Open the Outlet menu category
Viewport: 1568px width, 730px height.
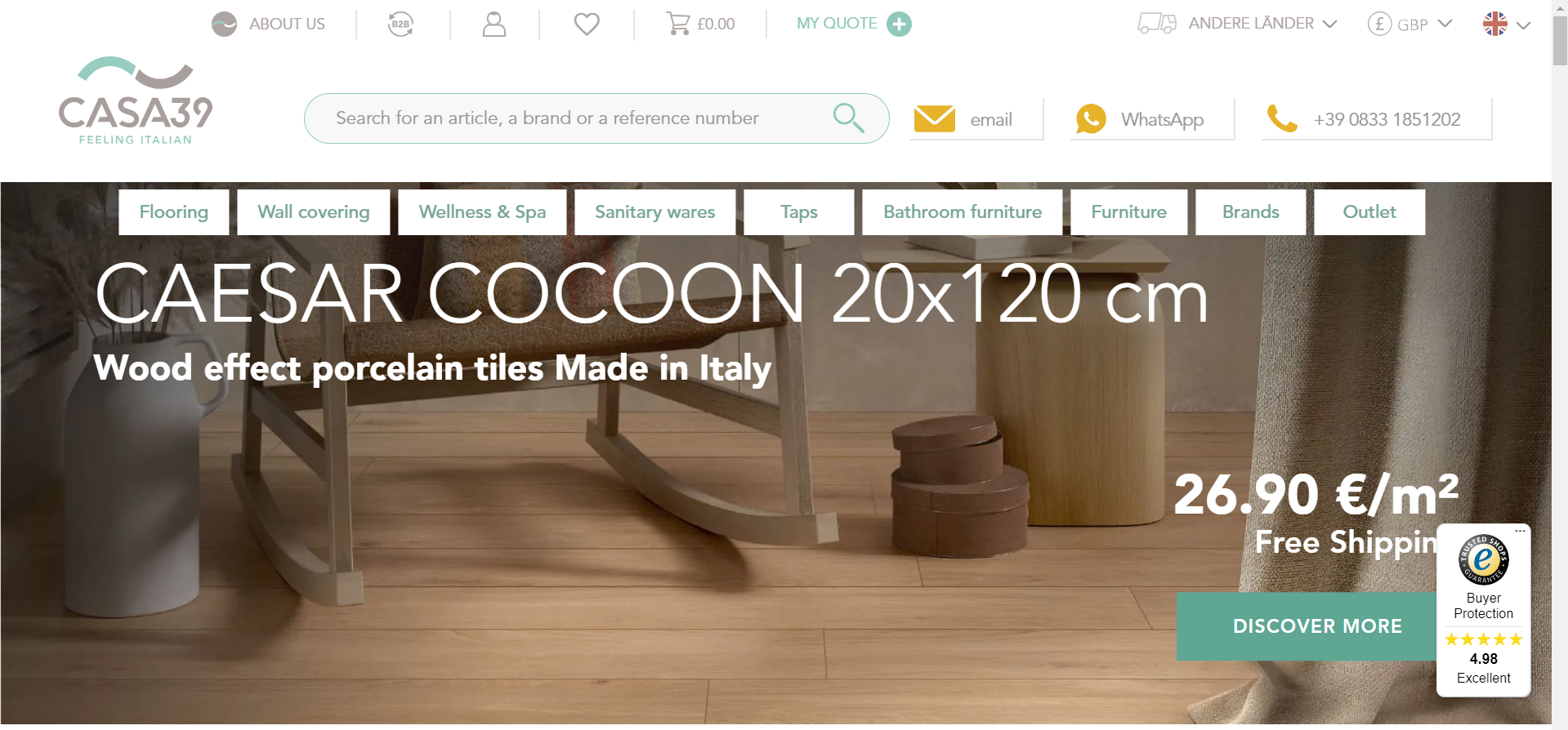tap(1369, 212)
